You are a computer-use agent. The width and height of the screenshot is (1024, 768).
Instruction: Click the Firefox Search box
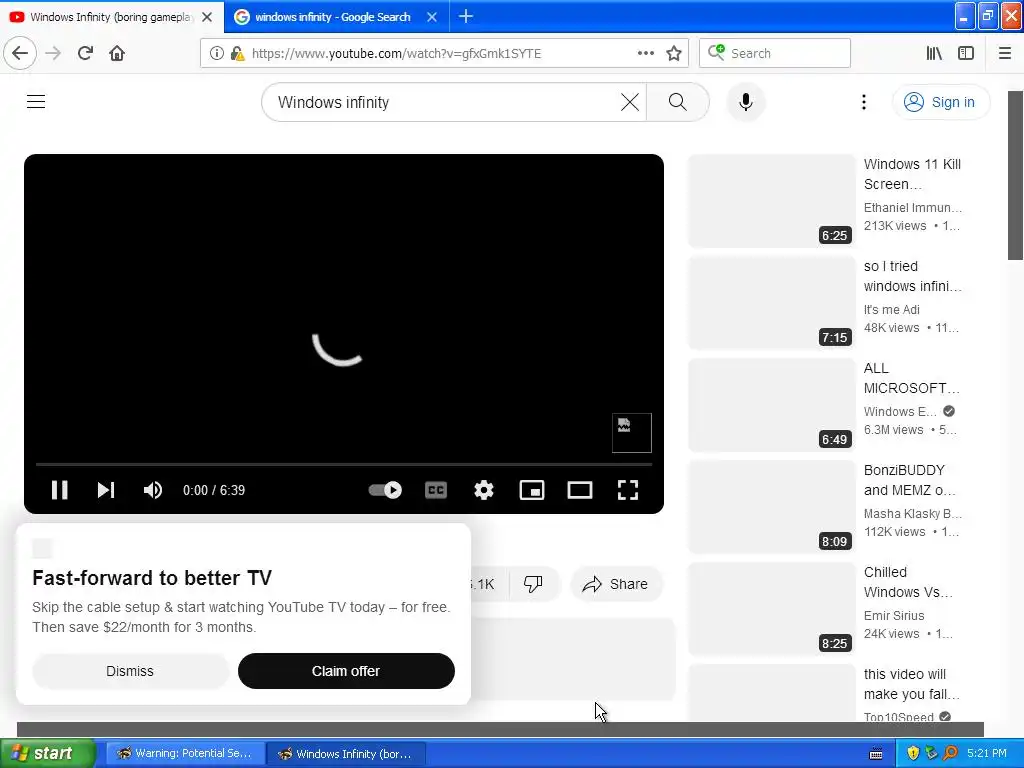(775, 53)
